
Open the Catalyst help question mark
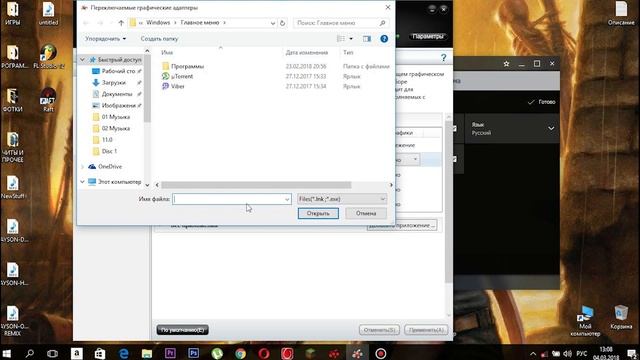tap(444, 58)
